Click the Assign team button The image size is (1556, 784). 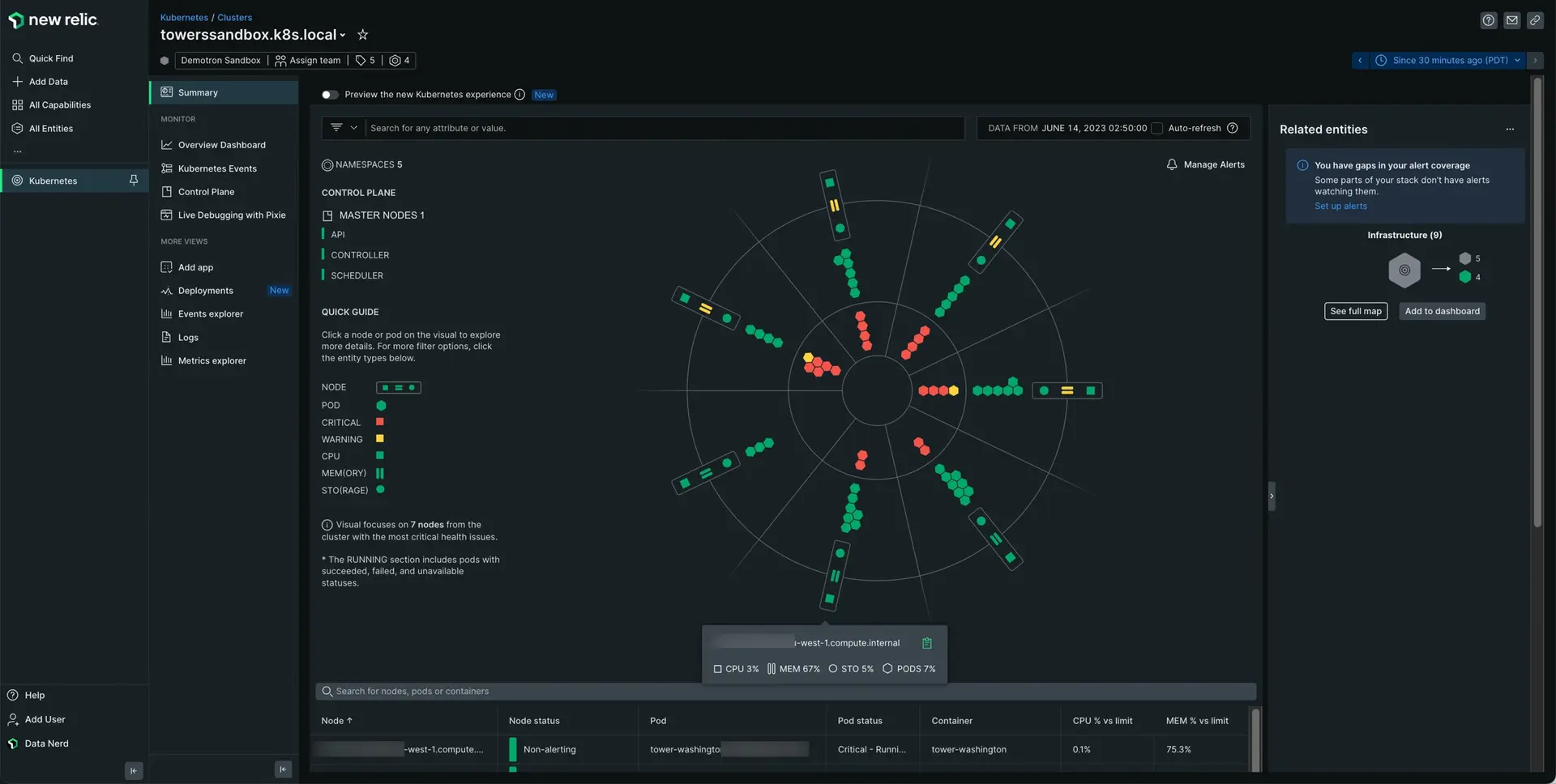click(x=307, y=61)
